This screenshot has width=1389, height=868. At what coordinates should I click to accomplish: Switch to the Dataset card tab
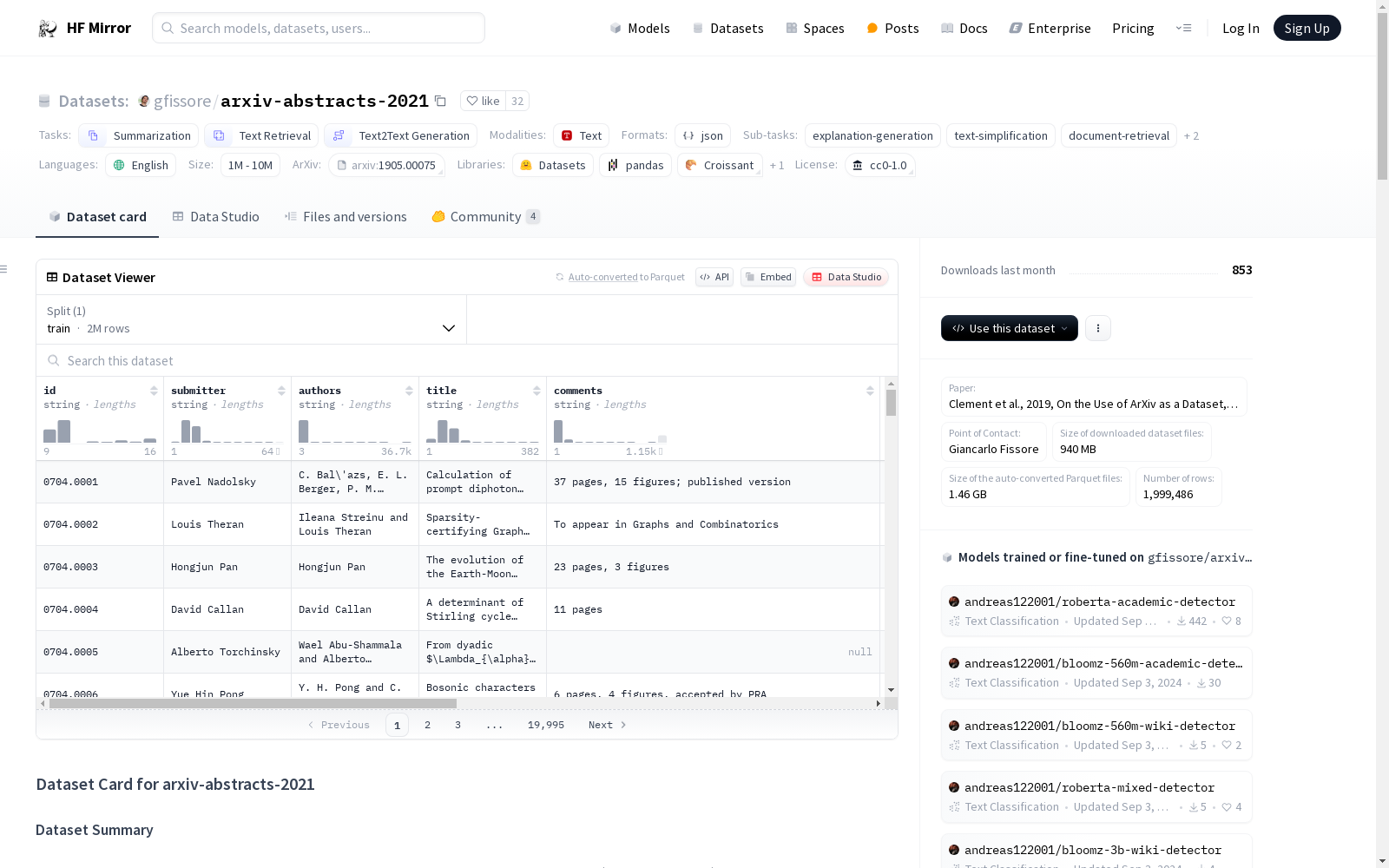coord(97,217)
